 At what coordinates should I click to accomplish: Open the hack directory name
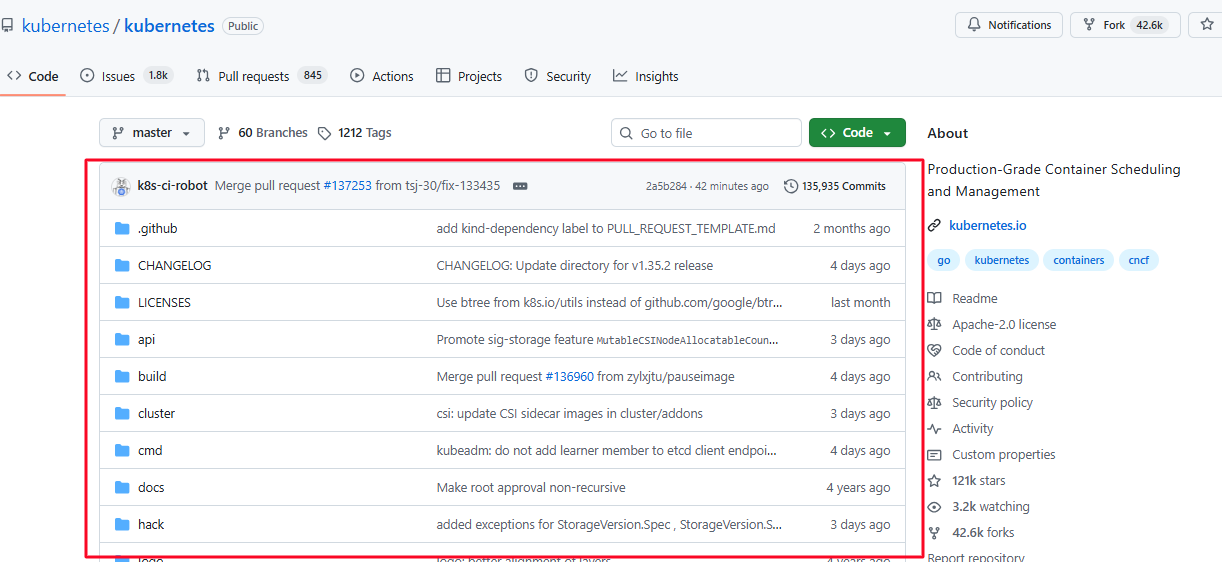click(x=151, y=525)
